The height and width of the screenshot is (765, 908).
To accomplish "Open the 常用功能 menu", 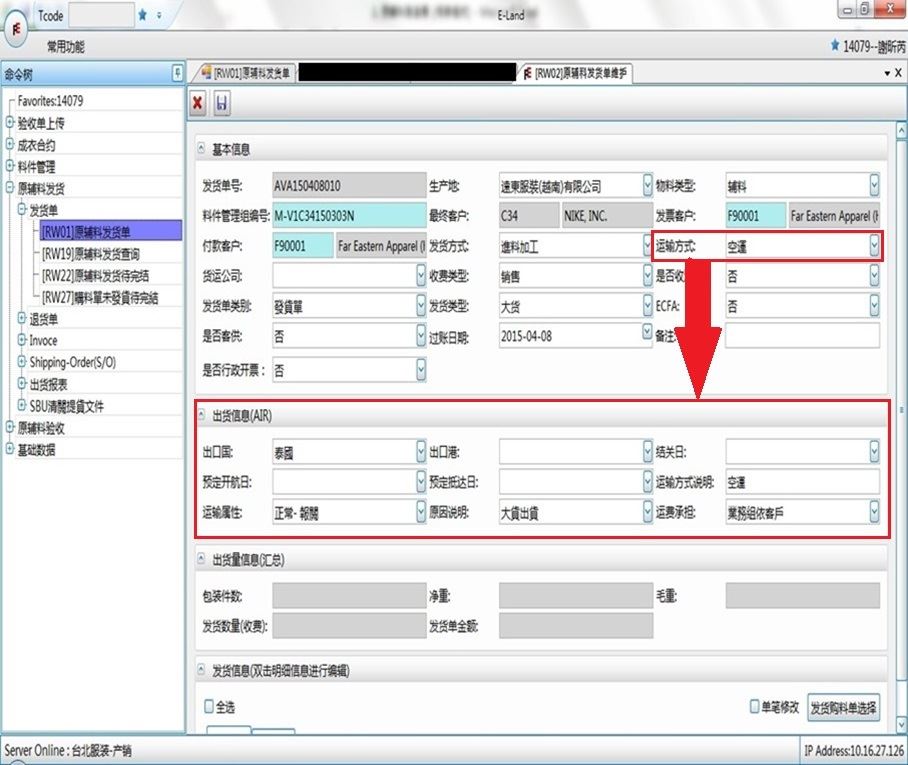I will coord(66,46).
